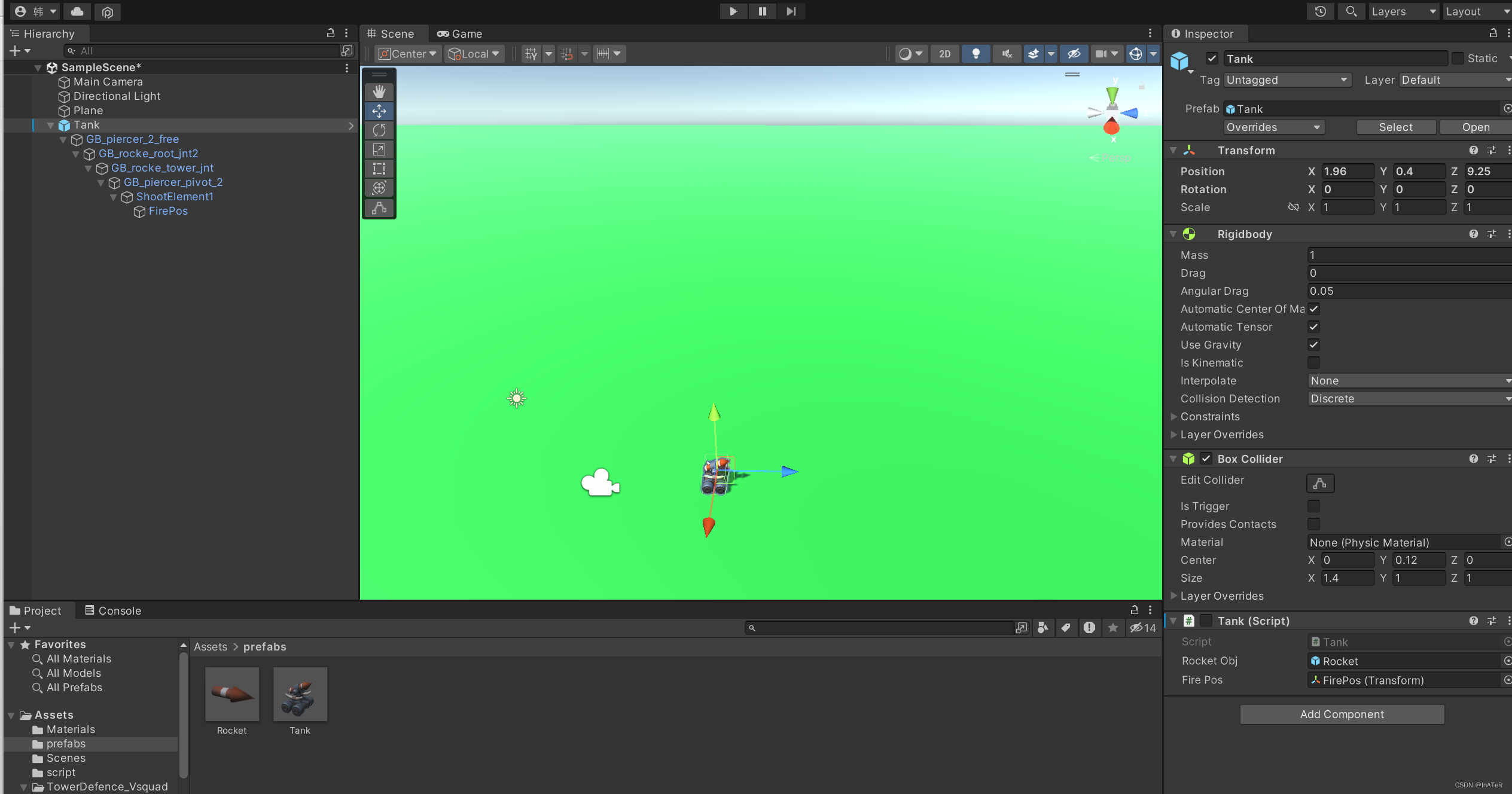
Task: Select the Rect transform tool
Action: [x=379, y=169]
